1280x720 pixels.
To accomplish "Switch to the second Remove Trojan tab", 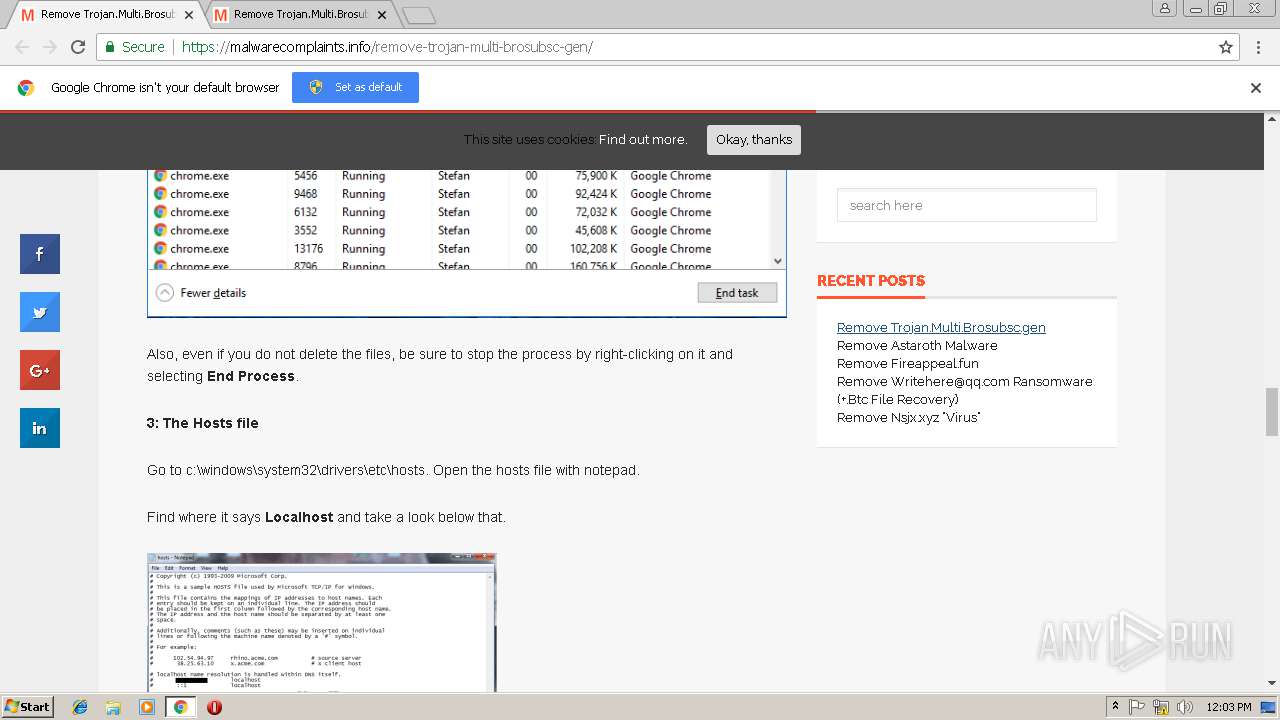I will pyautogui.click(x=301, y=15).
